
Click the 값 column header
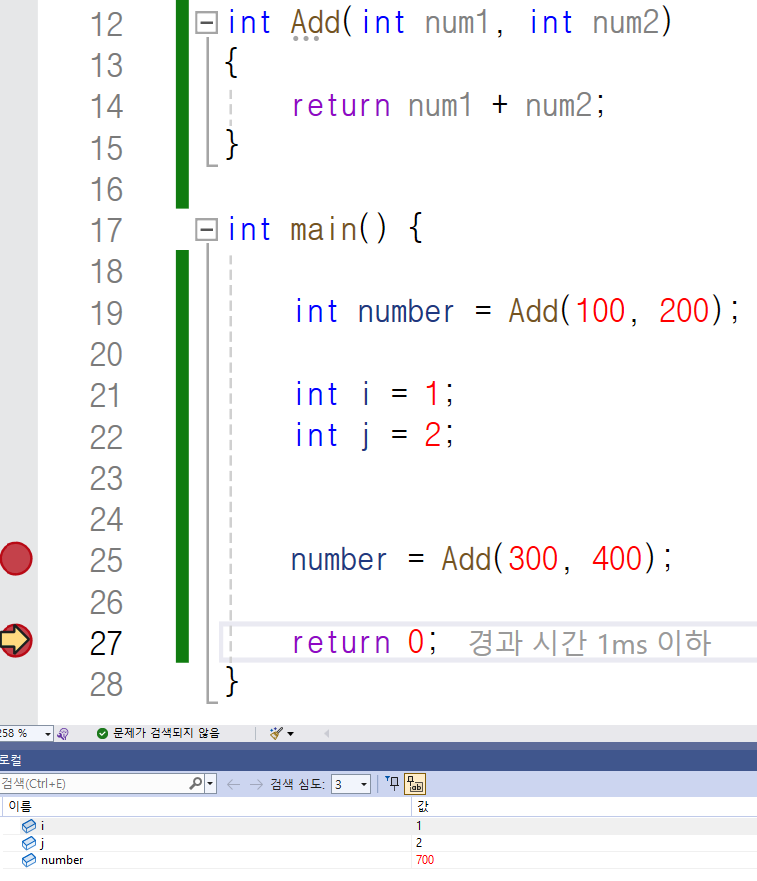584,806
